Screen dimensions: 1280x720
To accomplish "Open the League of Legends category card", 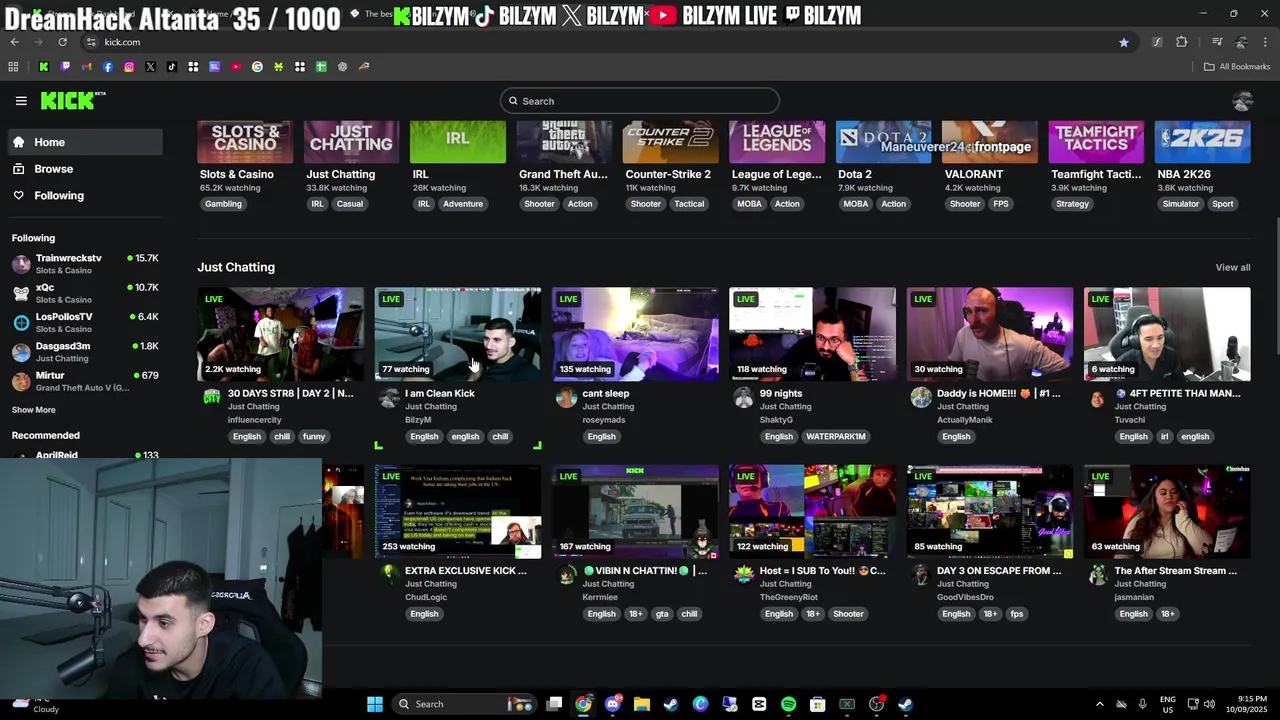I will (x=777, y=142).
